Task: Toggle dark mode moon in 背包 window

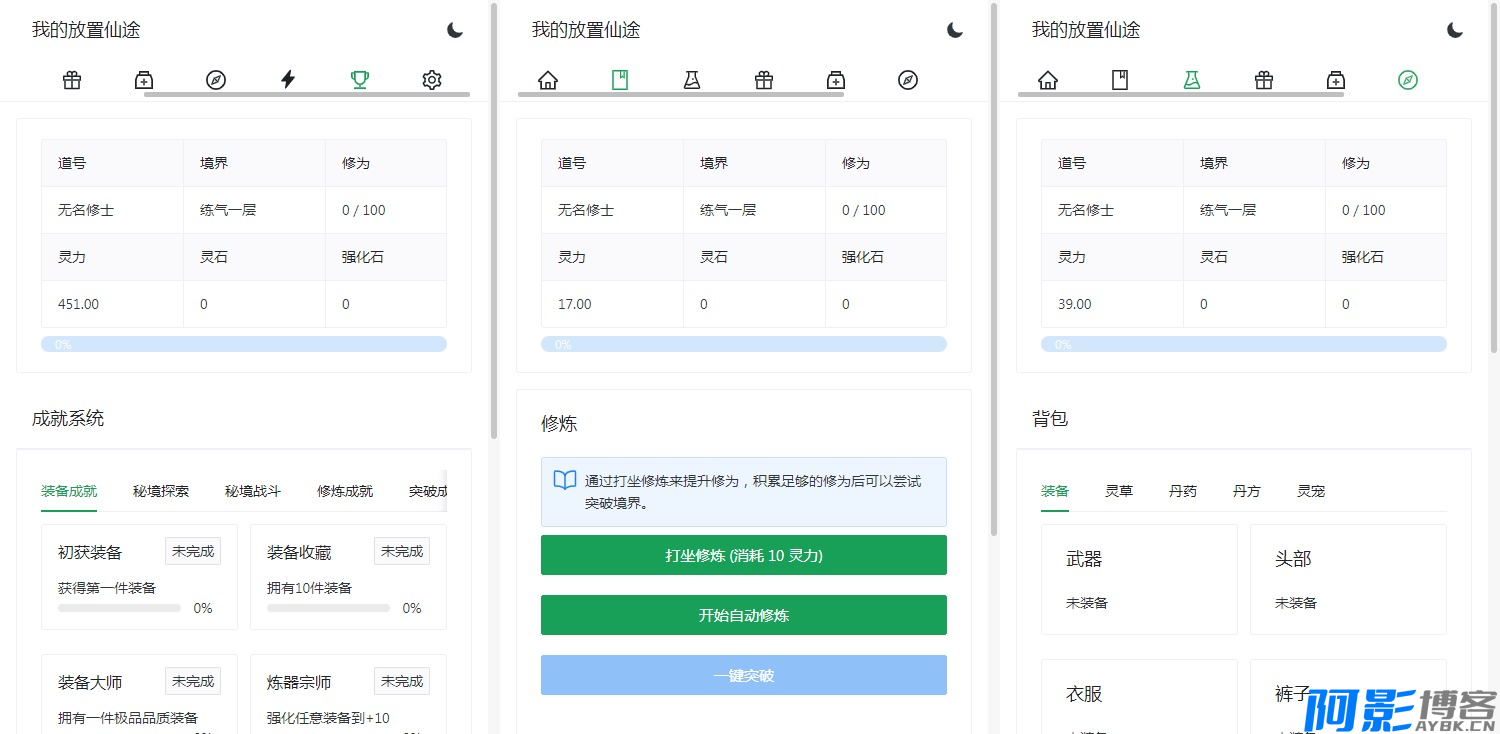Action: (x=1455, y=30)
